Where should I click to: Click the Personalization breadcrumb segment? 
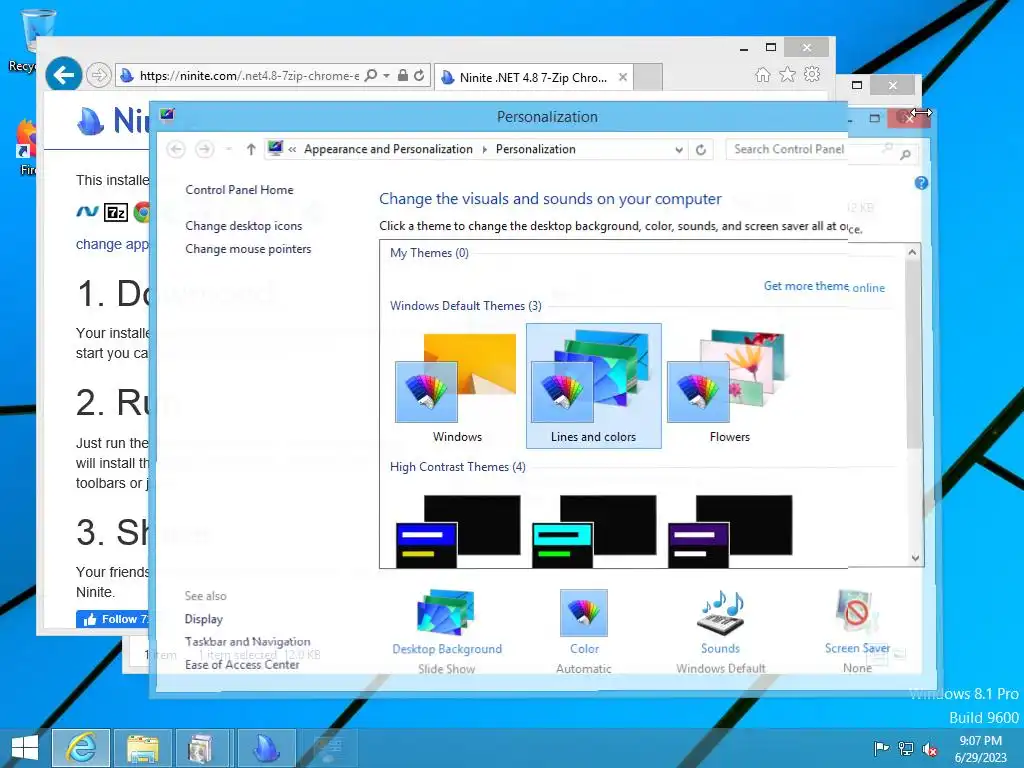[536, 149]
